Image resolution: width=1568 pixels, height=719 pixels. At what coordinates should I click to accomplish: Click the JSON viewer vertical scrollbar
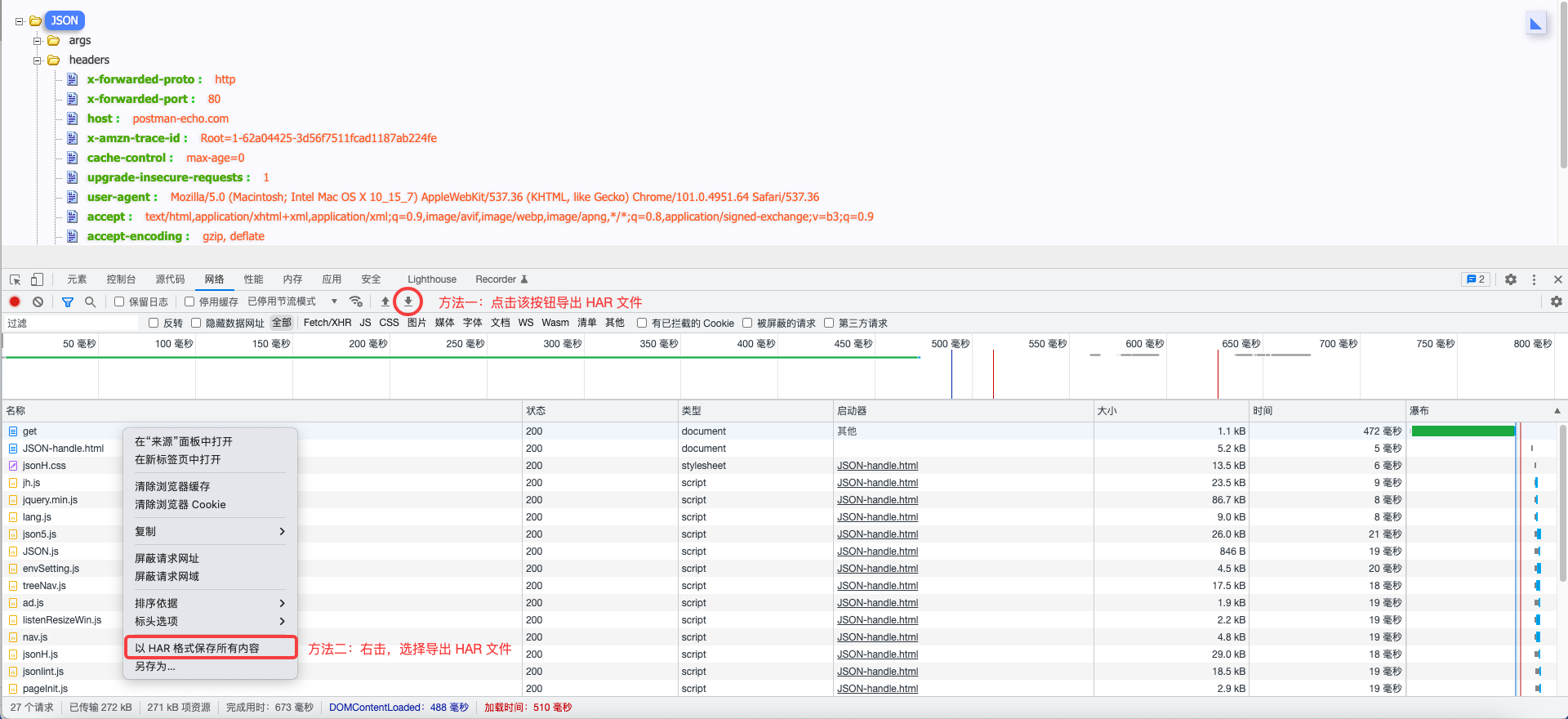[1563, 86]
